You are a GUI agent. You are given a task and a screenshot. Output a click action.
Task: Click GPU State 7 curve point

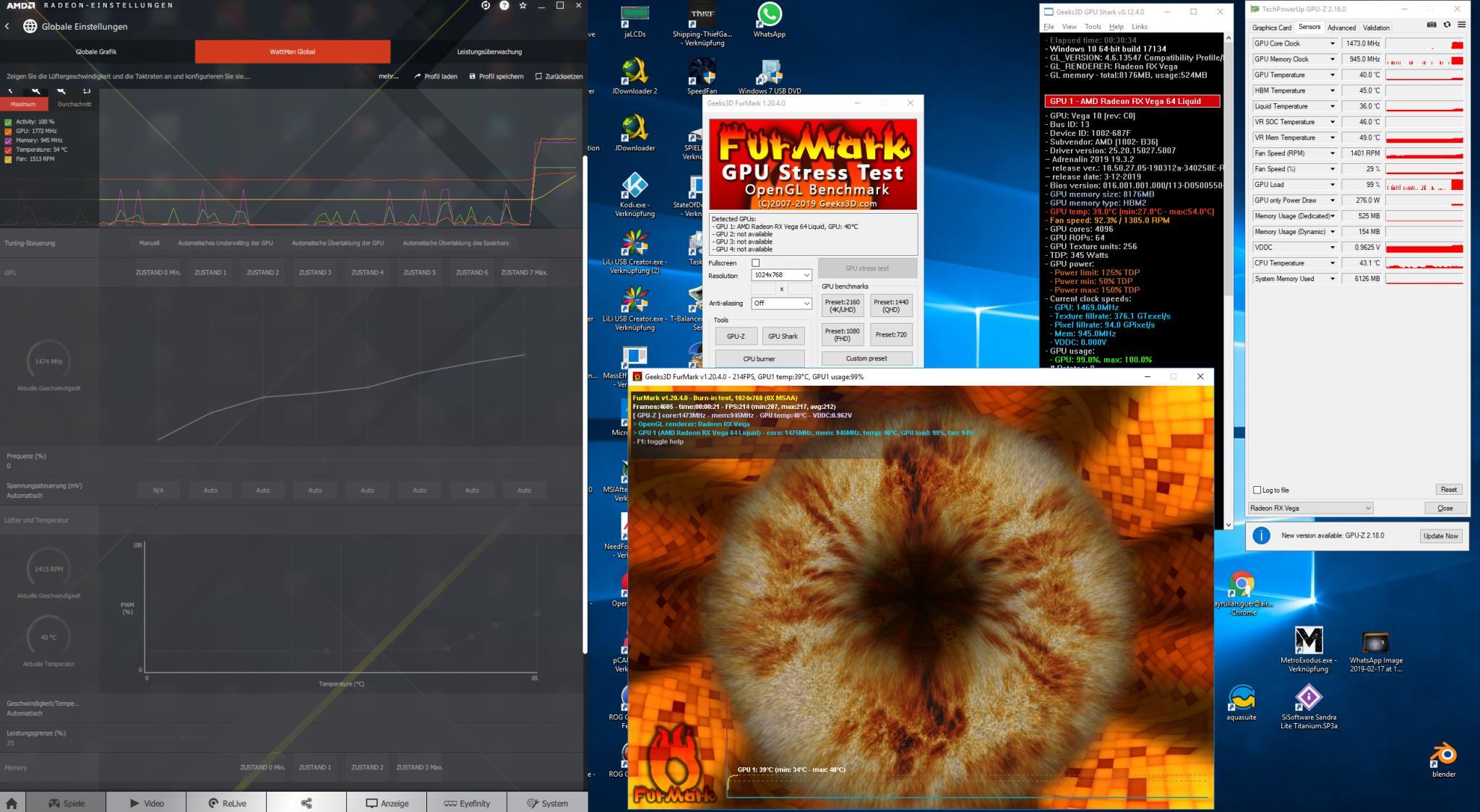click(524, 355)
